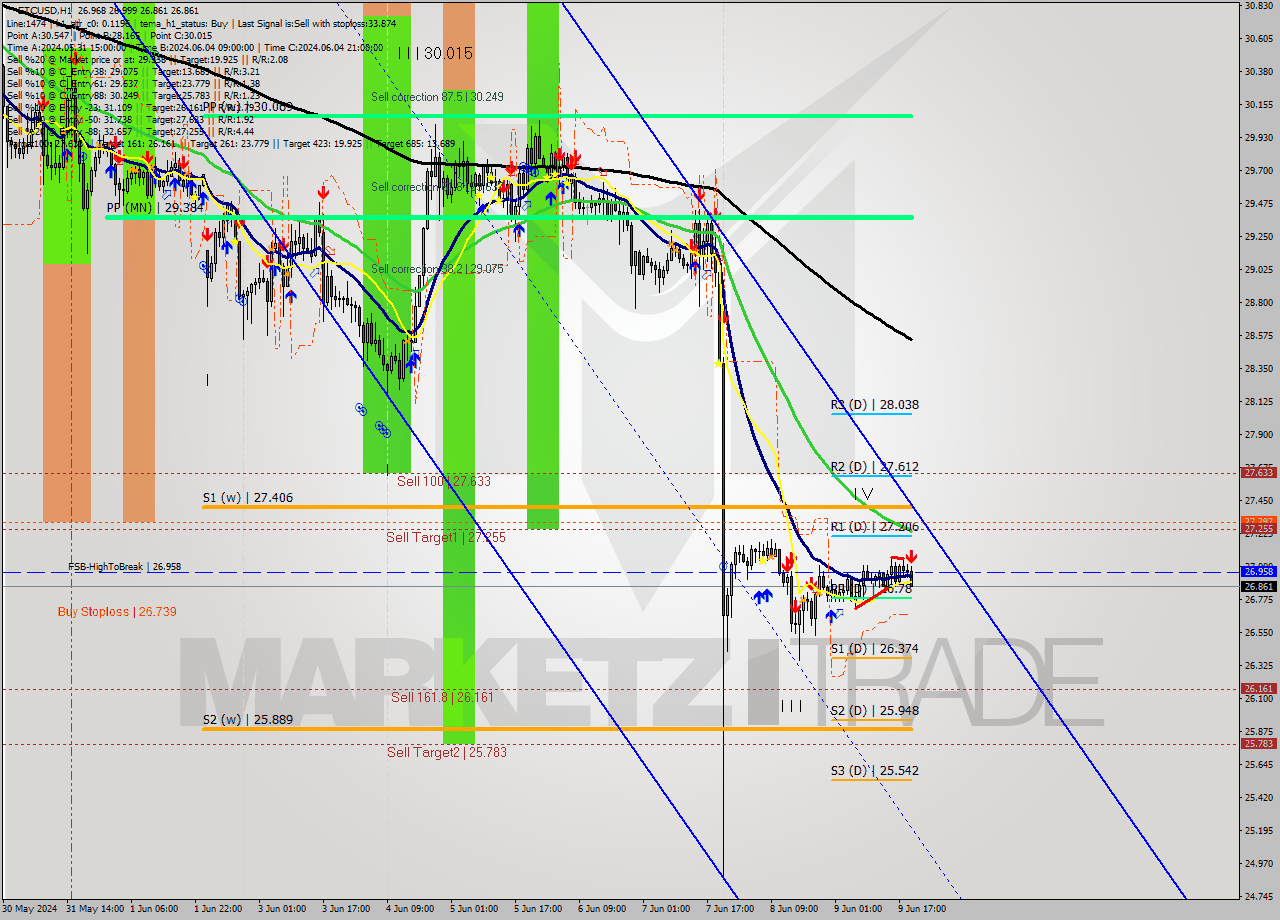Image resolution: width=1280 pixels, height=920 pixels.
Task: Click the current price tag 26.861
Action: [x=1258, y=586]
